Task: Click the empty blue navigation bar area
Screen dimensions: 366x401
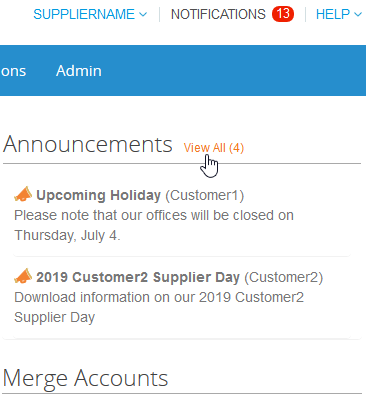Action: tap(233, 71)
